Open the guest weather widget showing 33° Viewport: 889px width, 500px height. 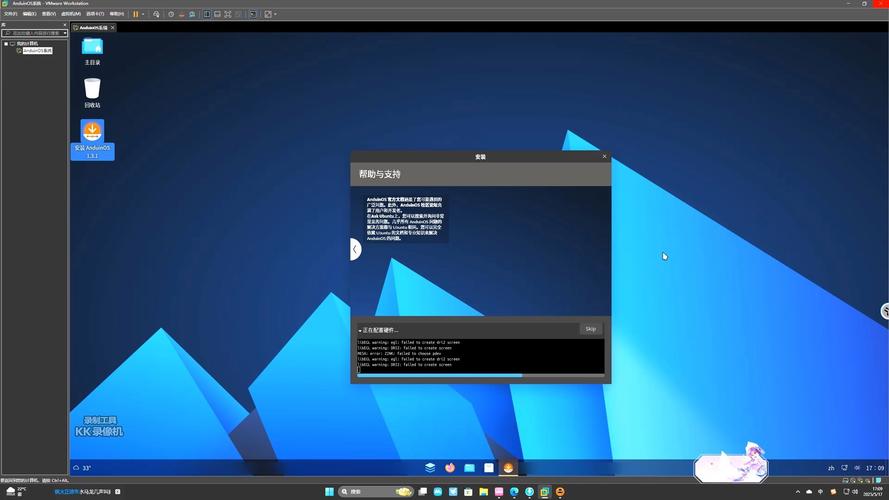point(82,468)
